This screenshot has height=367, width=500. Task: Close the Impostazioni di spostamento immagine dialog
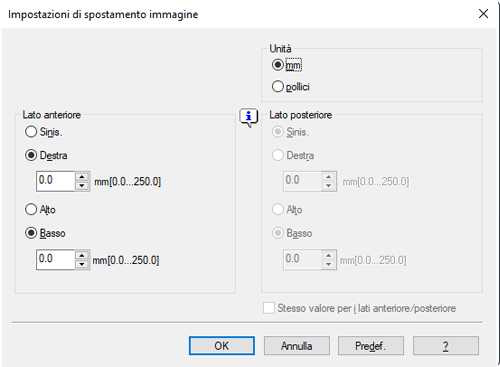pyautogui.click(x=483, y=14)
